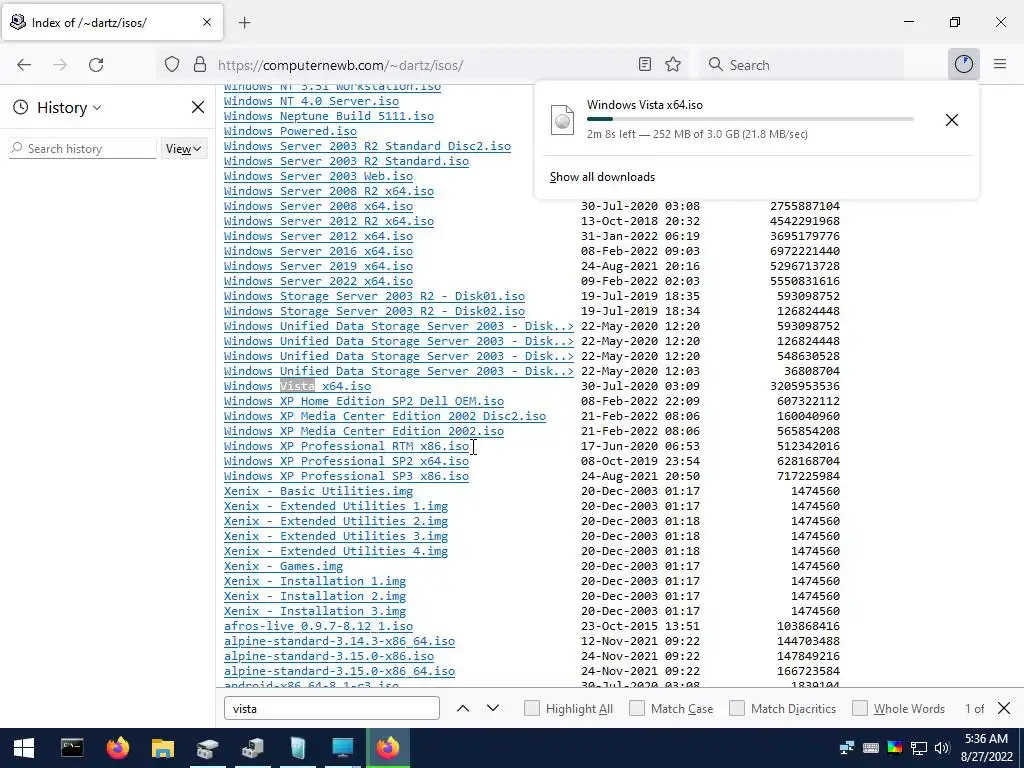Image resolution: width=1024 pixels, height=768 pixels.
Task: Toggle Reader View icon in address bar
Action: [645, 65]
